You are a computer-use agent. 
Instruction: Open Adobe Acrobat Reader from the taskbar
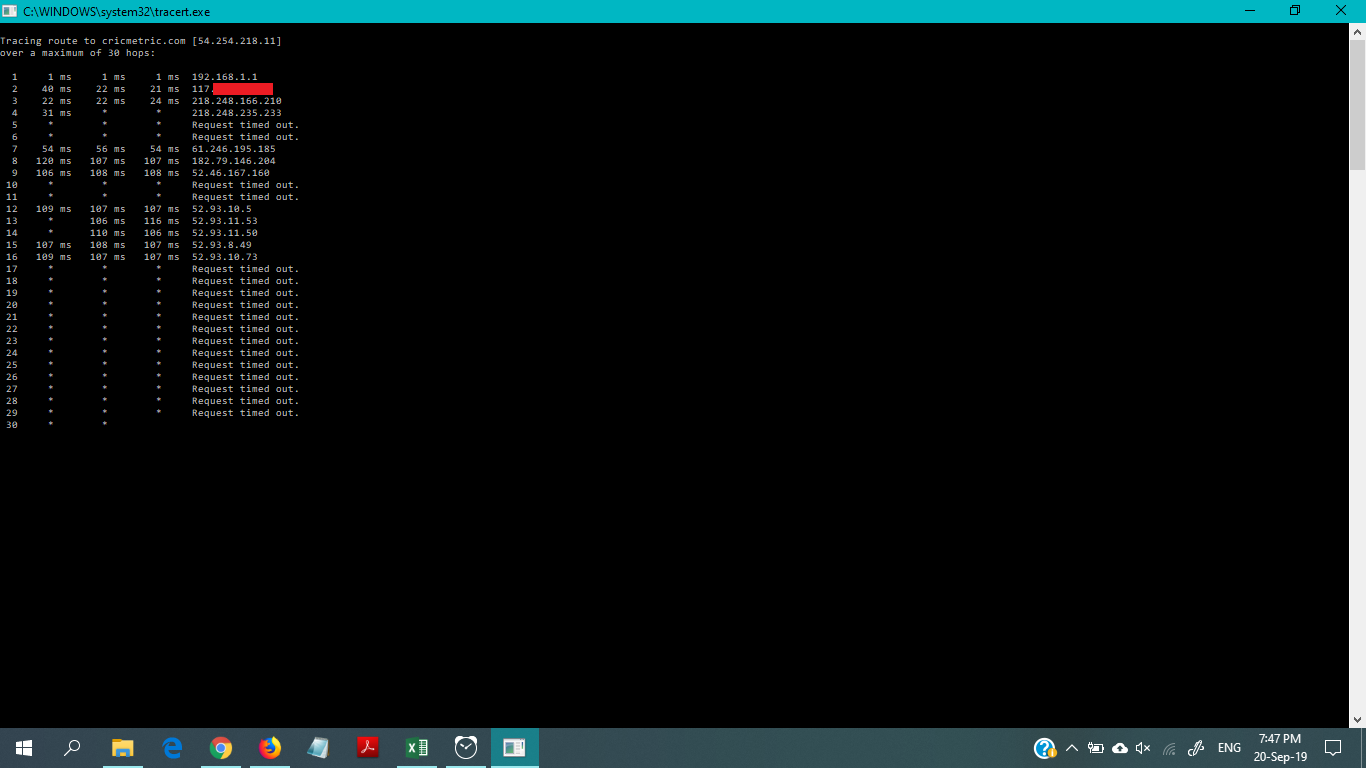coord(367,748)
